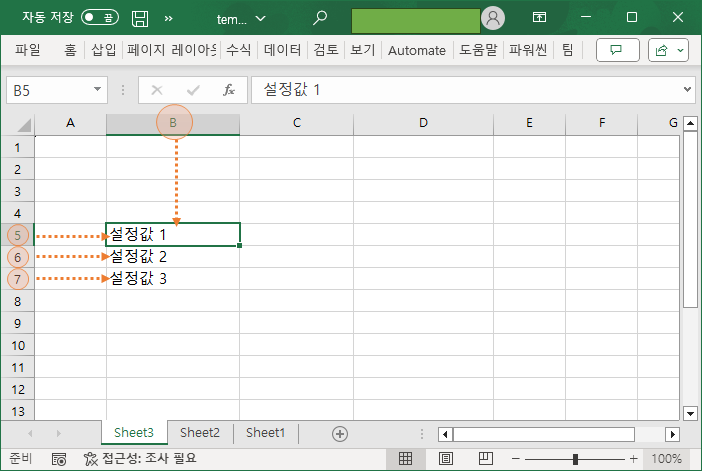Toggle the AutoSave switch
The width and height of the screenshot is (702, 471).
98,18
